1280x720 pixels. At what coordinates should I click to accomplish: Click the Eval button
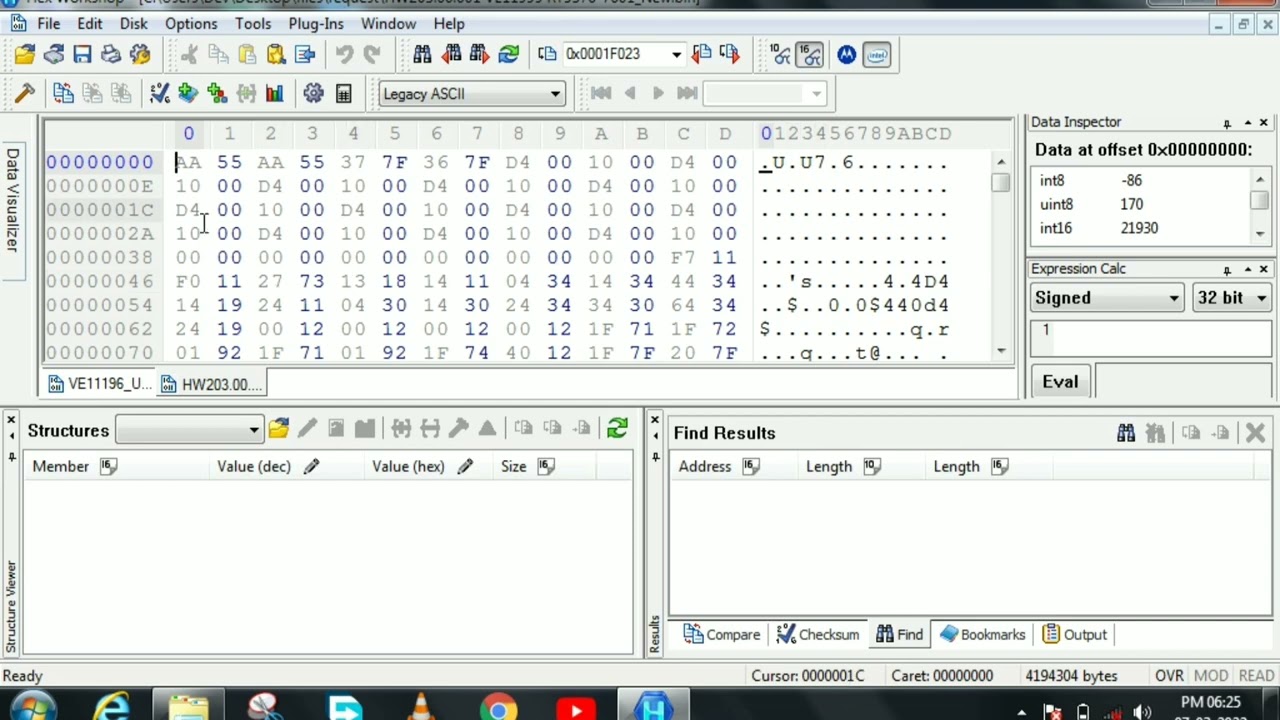pos(1060,381)
